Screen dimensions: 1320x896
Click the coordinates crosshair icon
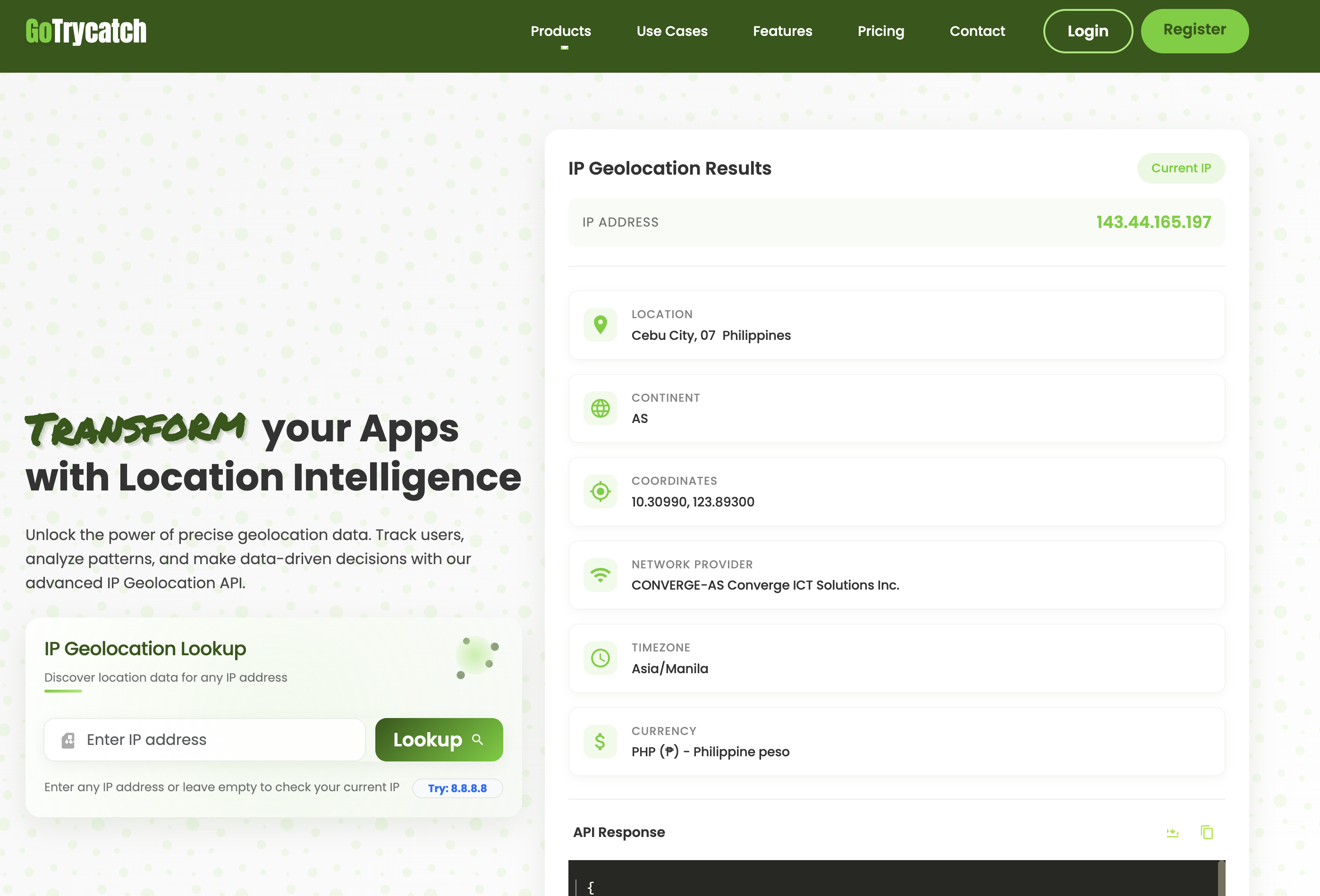point(600,491)
